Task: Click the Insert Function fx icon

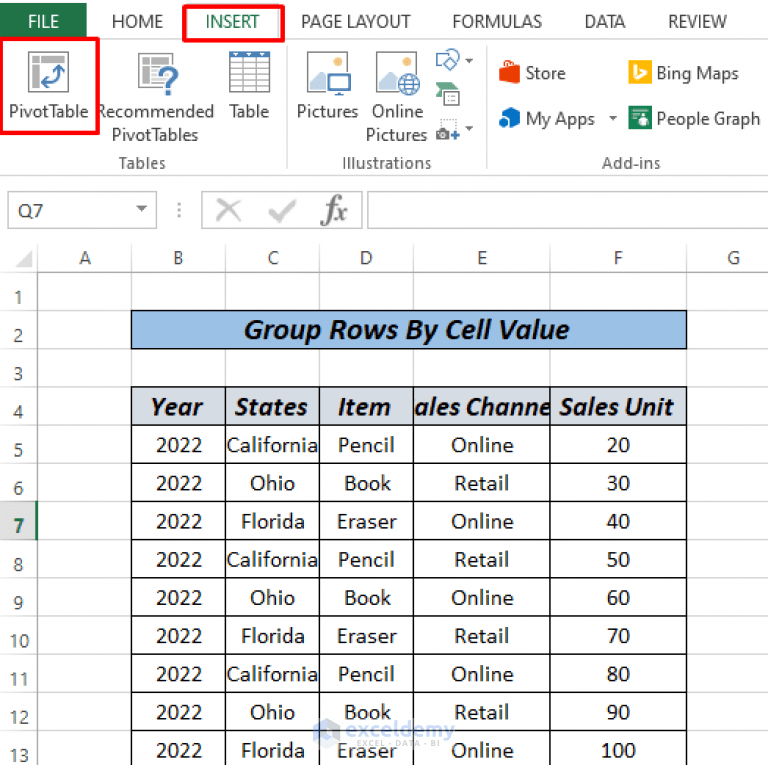Action: (334, 210)
